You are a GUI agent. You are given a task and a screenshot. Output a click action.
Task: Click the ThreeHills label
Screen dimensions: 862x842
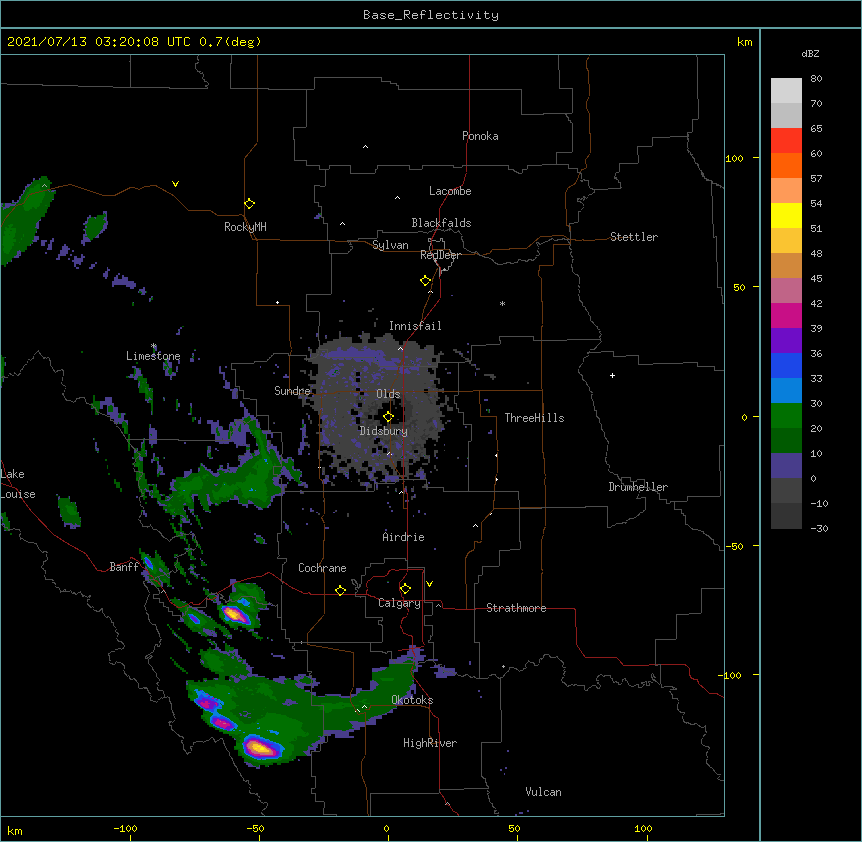point(534,418)
